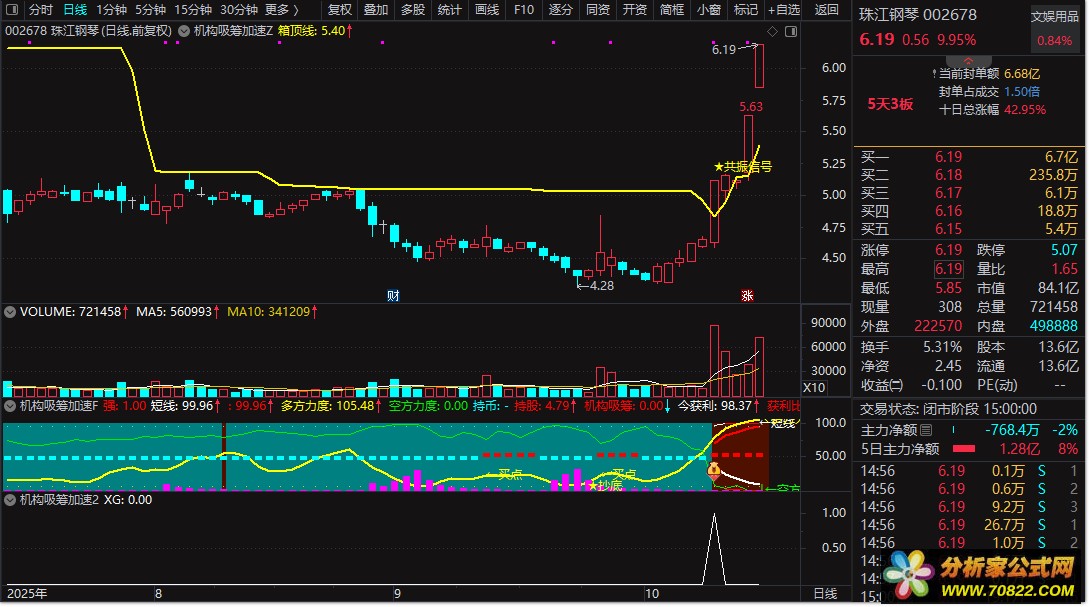Open 复权 adjustment menu
This screenshot has height=607, width=1091.
340,10
